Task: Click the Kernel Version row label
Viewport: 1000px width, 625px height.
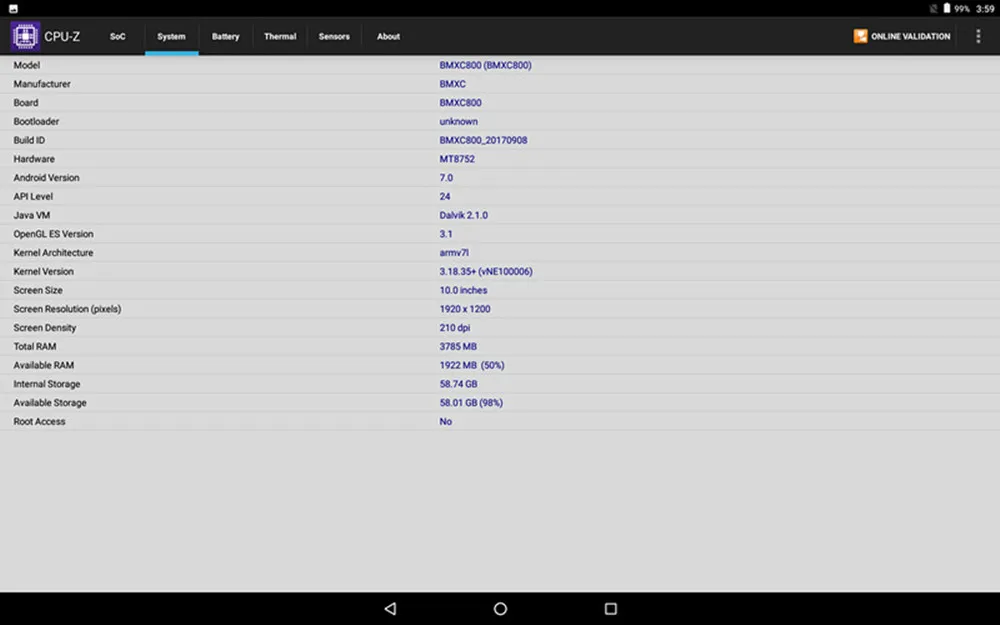Action: 43,272
